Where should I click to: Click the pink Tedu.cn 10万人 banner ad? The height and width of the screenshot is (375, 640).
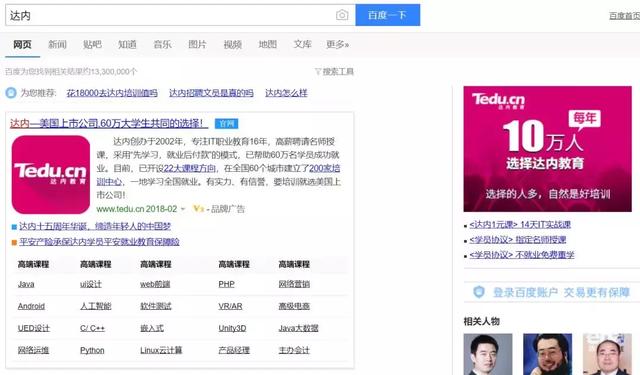coord(547,149)
